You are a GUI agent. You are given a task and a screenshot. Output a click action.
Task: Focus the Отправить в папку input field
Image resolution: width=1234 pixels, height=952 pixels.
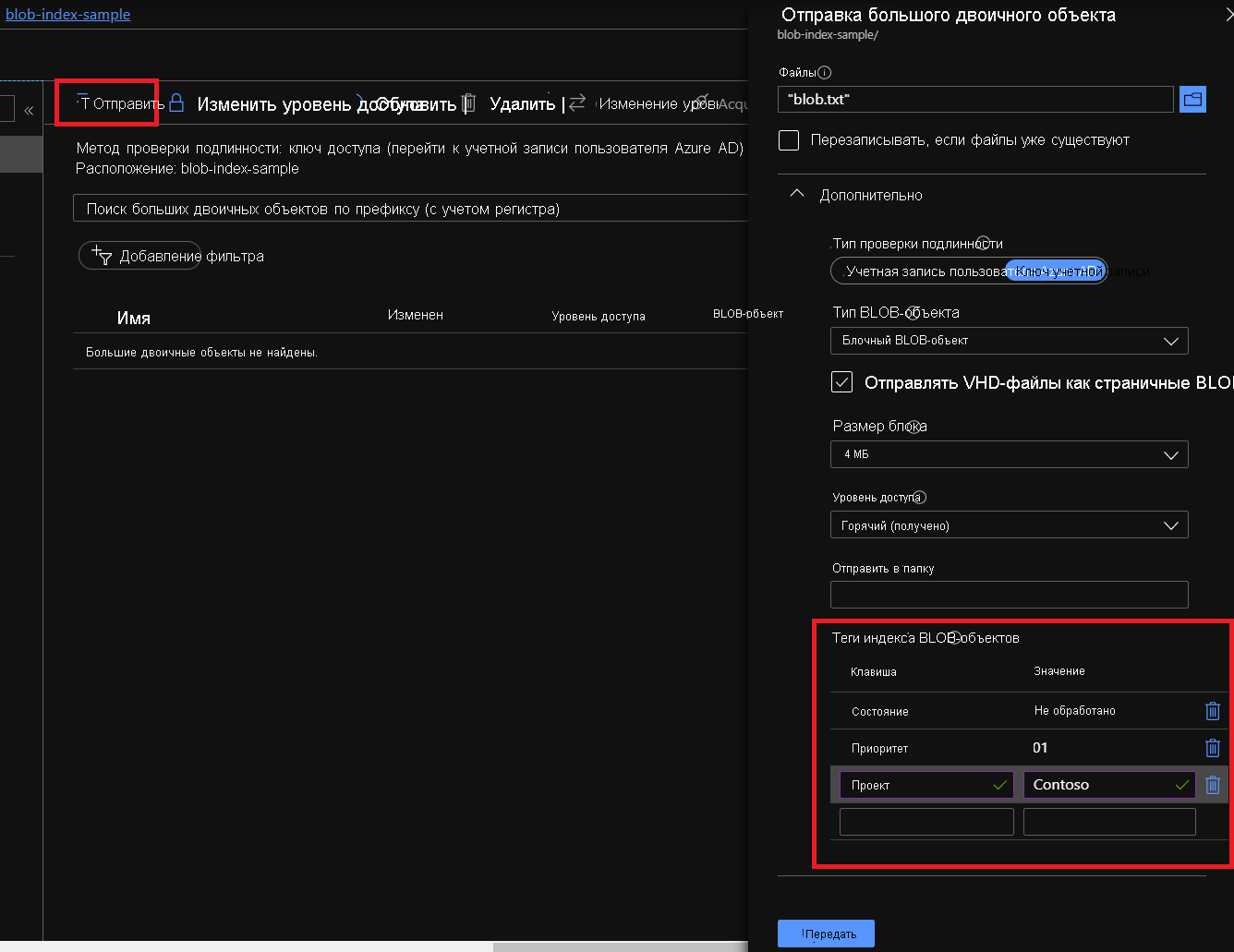(1009, 595)
